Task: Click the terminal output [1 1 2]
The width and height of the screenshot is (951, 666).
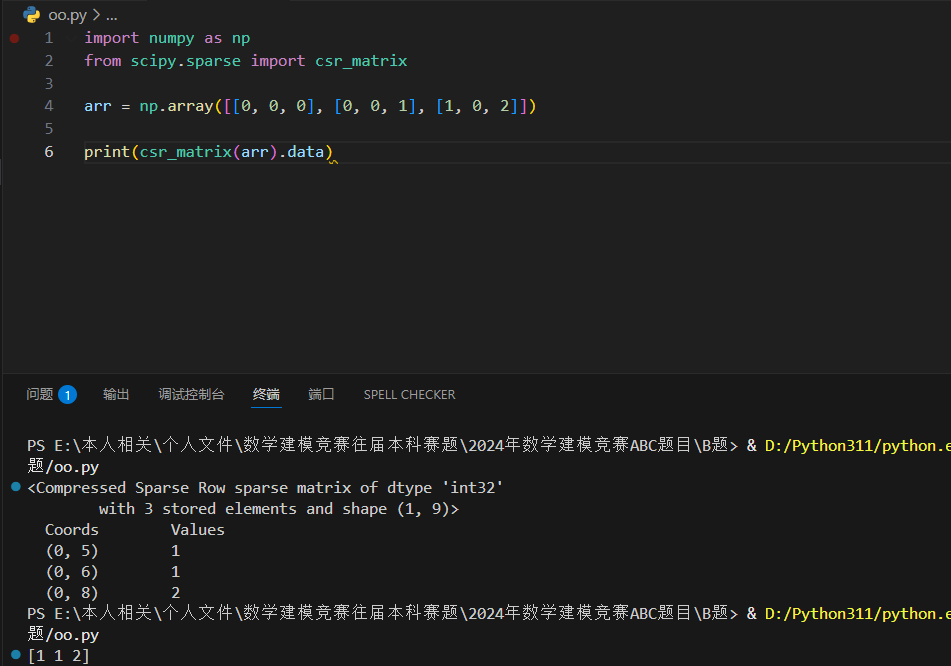Action: pos(59,656)
